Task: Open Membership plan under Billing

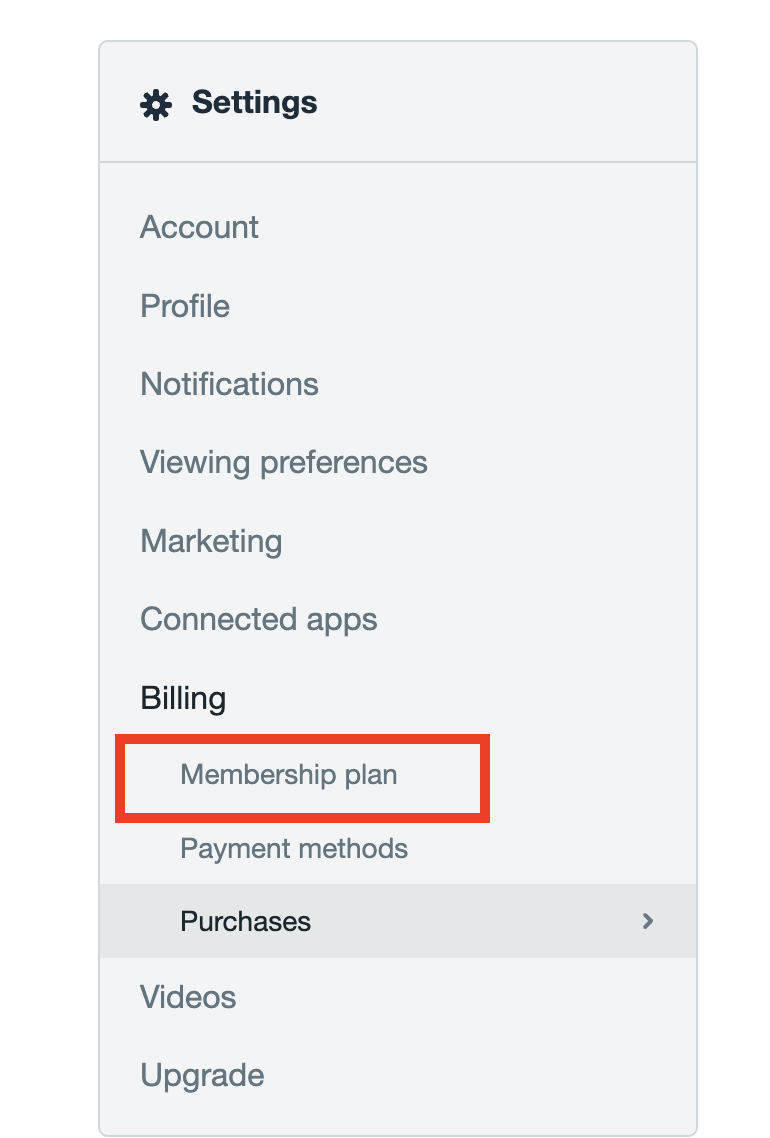Action: [x=289, y=775]
